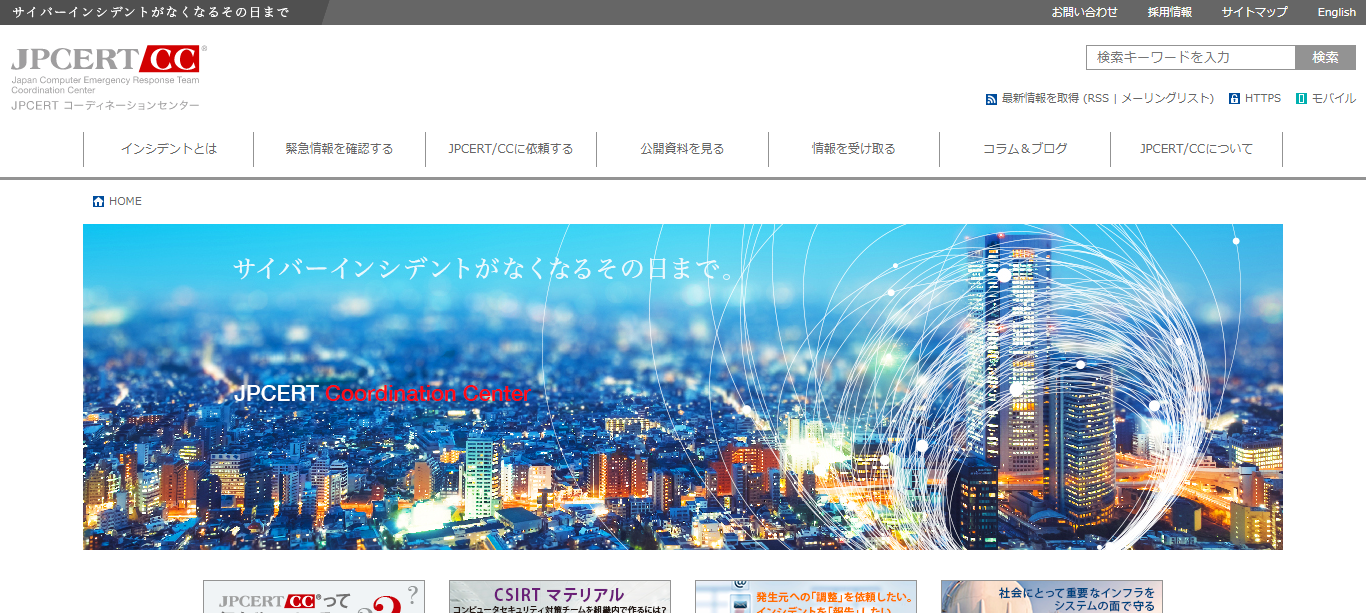Open the CSIRT マテリアル banner
Image resolution: width=1366 pixels, height=613 pixels.
[560, 597]
